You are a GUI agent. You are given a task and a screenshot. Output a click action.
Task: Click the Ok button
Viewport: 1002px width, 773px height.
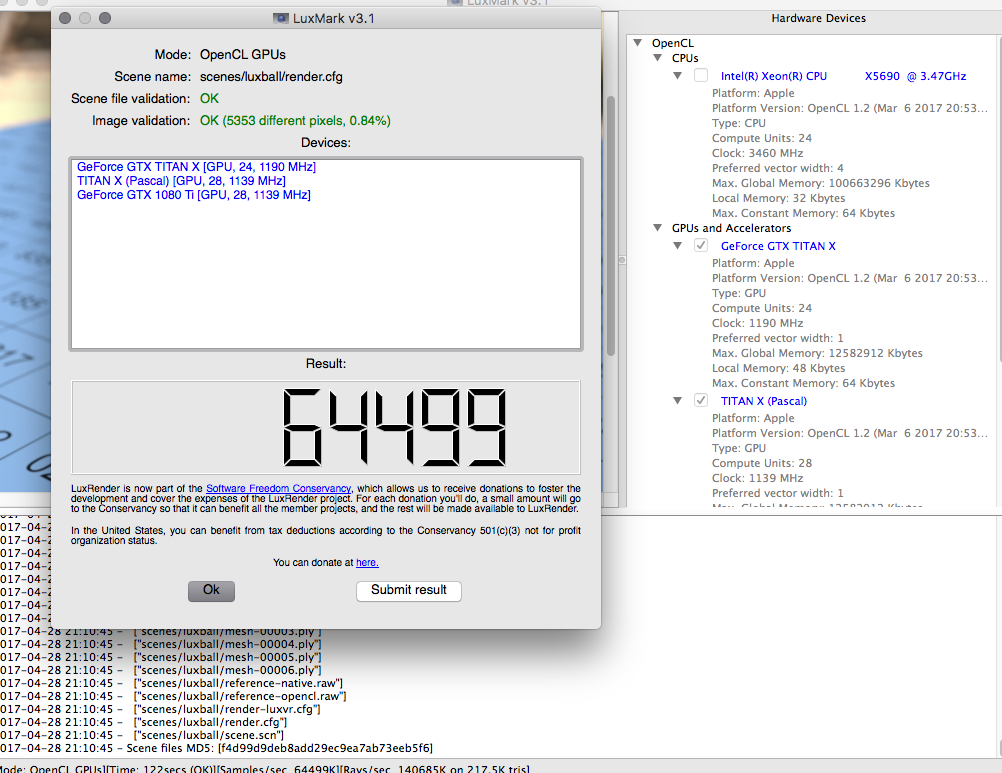[x=212, y=590]
